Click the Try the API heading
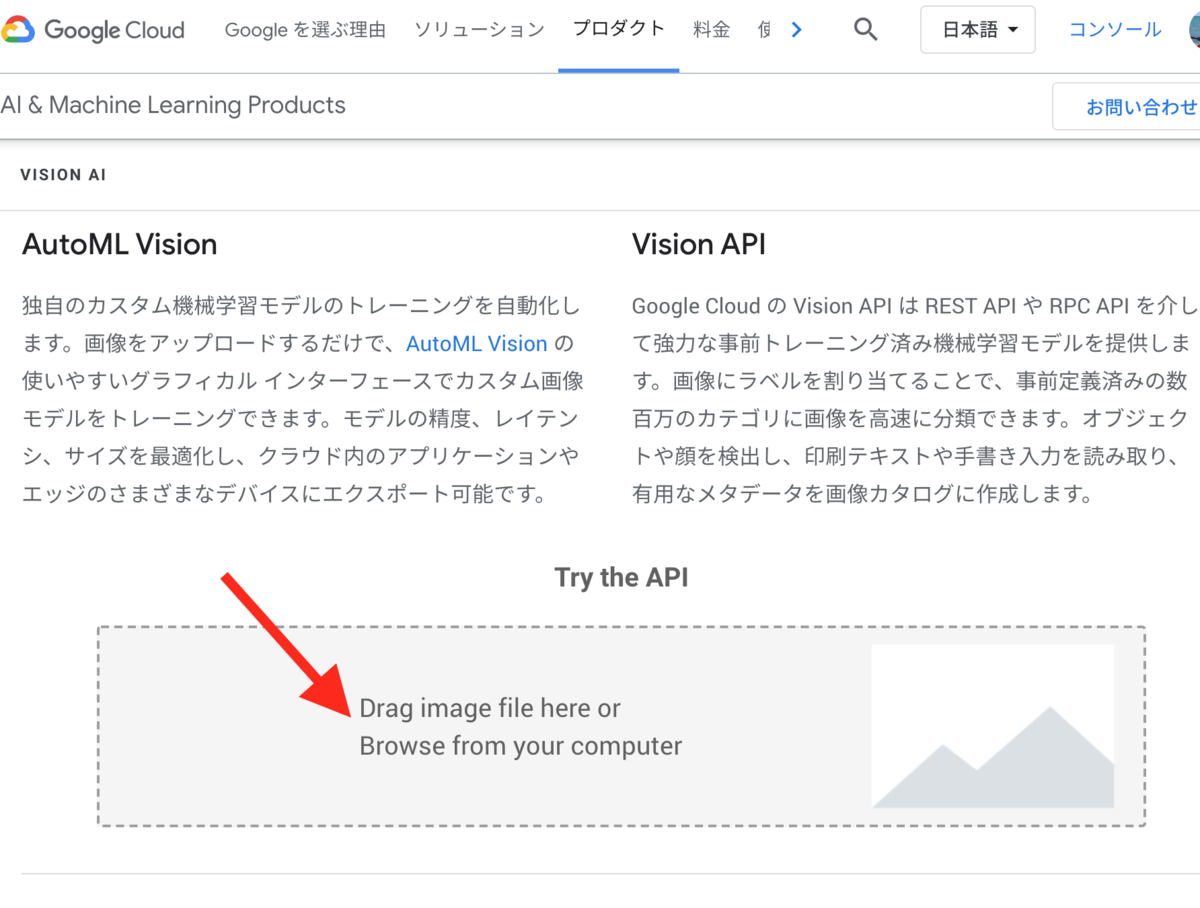Image resolution: width=1200 pixels, height=908 pixels. point(621,577)
